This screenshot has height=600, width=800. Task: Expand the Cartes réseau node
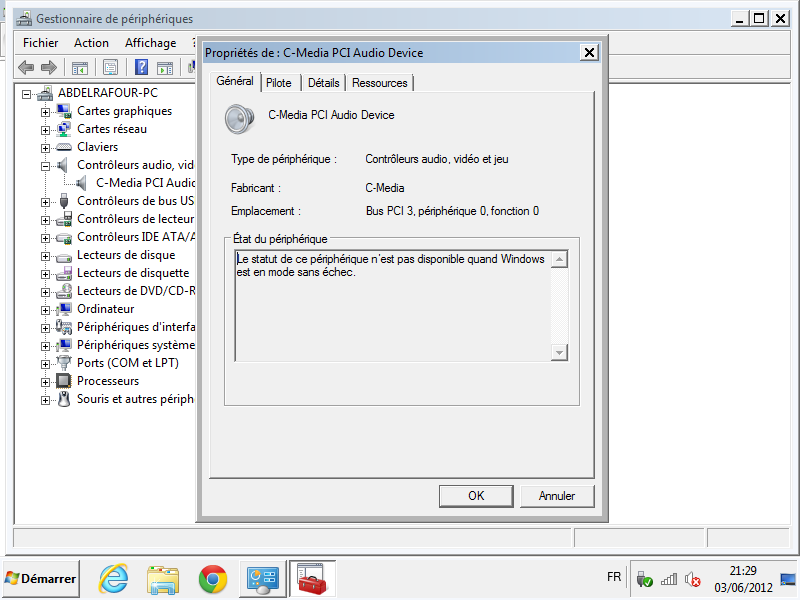point(45,130)
